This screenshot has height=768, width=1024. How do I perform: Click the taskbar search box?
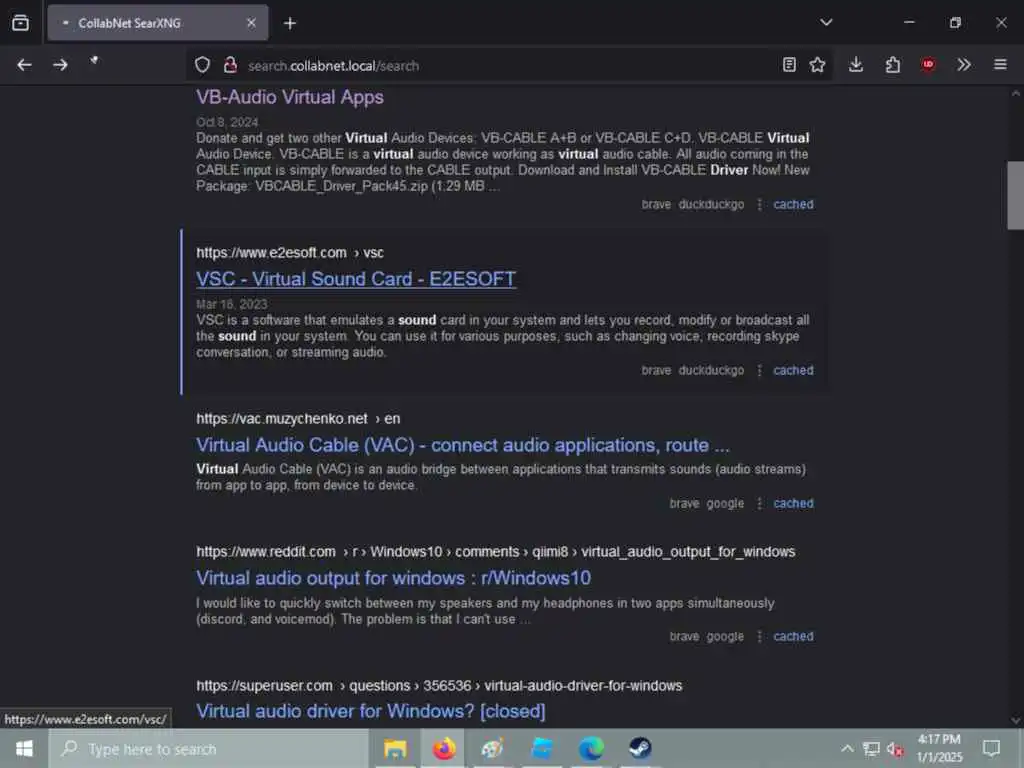[209, 749]
